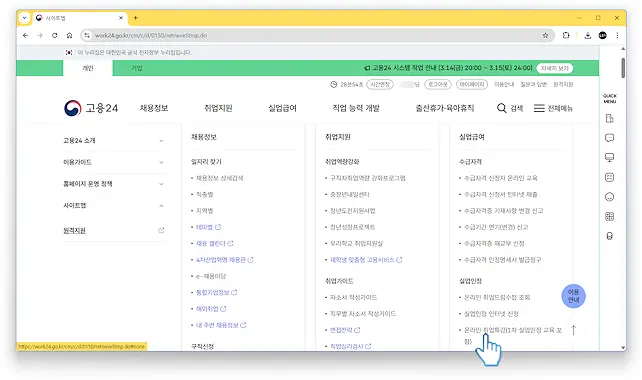Open the 4차산업혁명 채용관 link
Screen dimensions: 642x380
[224, 260]
